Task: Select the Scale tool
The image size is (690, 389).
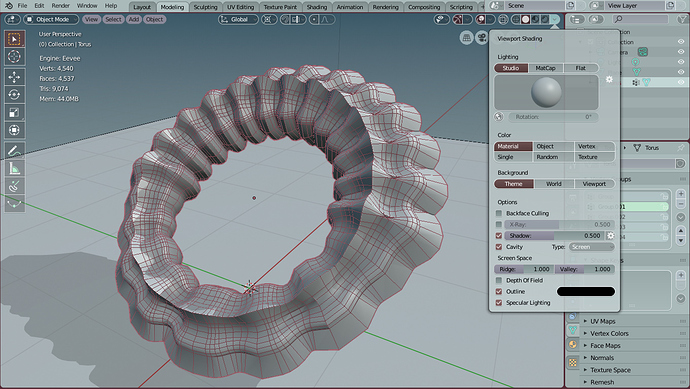Action: (15, 113)
